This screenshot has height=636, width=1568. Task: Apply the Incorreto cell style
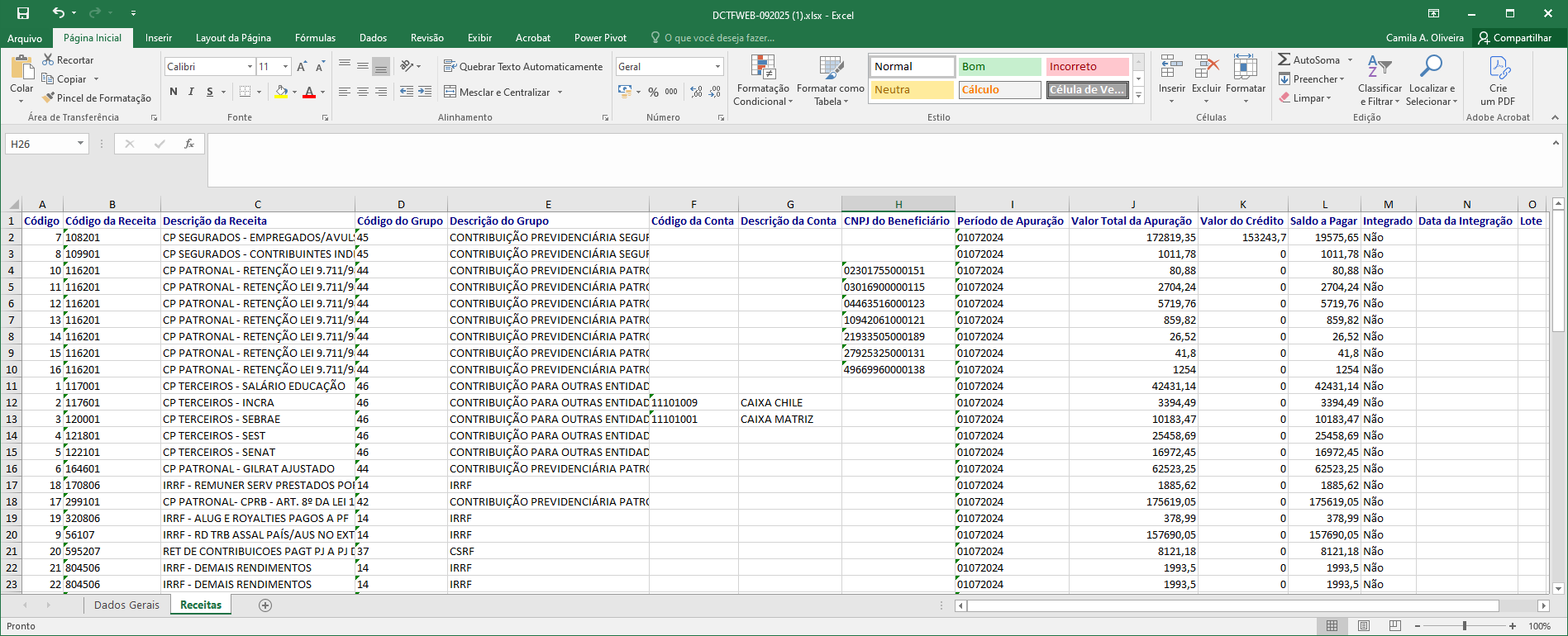[x=1086, y=66]
